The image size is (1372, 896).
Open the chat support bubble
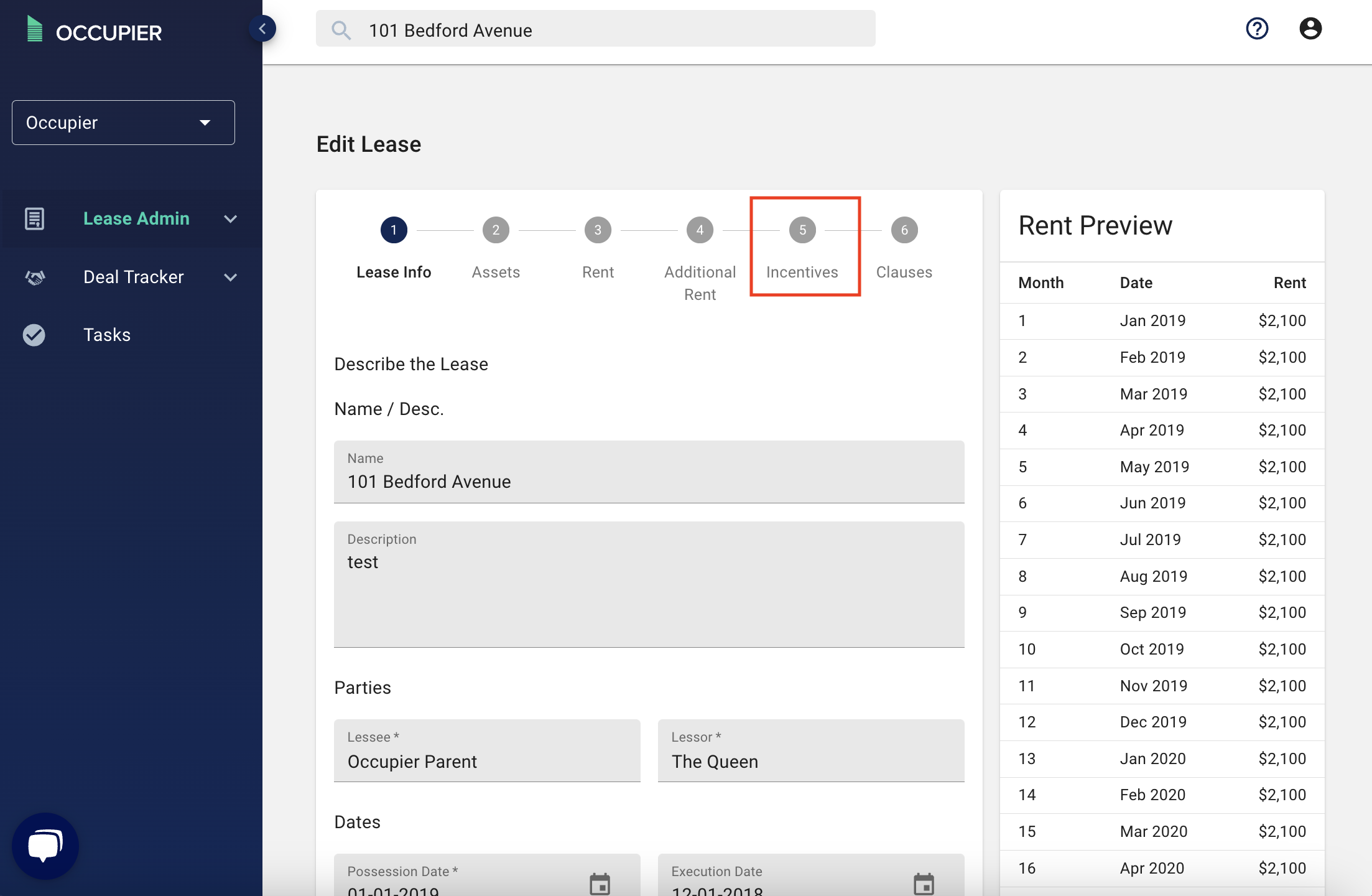tap(45, 846)
